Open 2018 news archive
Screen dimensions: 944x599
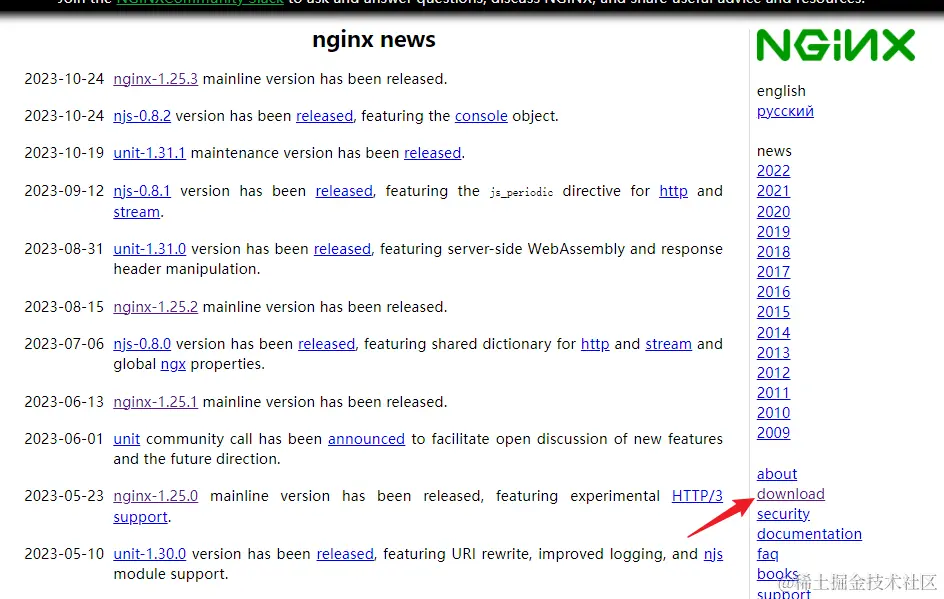coord(773,252)
